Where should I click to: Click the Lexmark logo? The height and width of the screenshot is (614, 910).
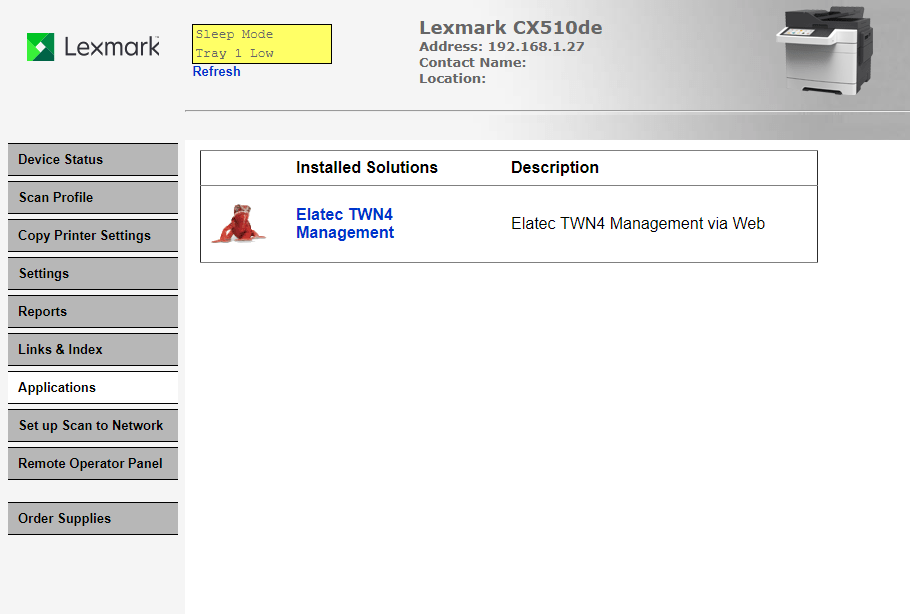pos(93,47)
